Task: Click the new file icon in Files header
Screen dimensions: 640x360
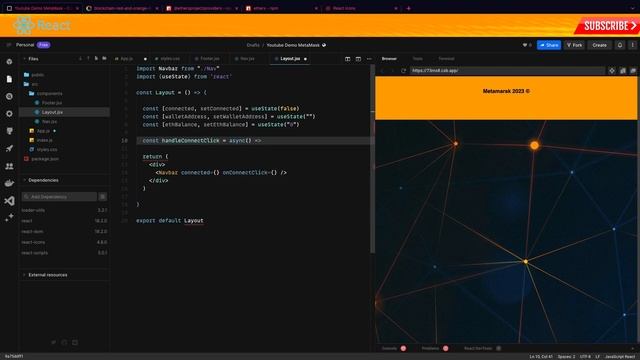Action: [x=96, y=59]
